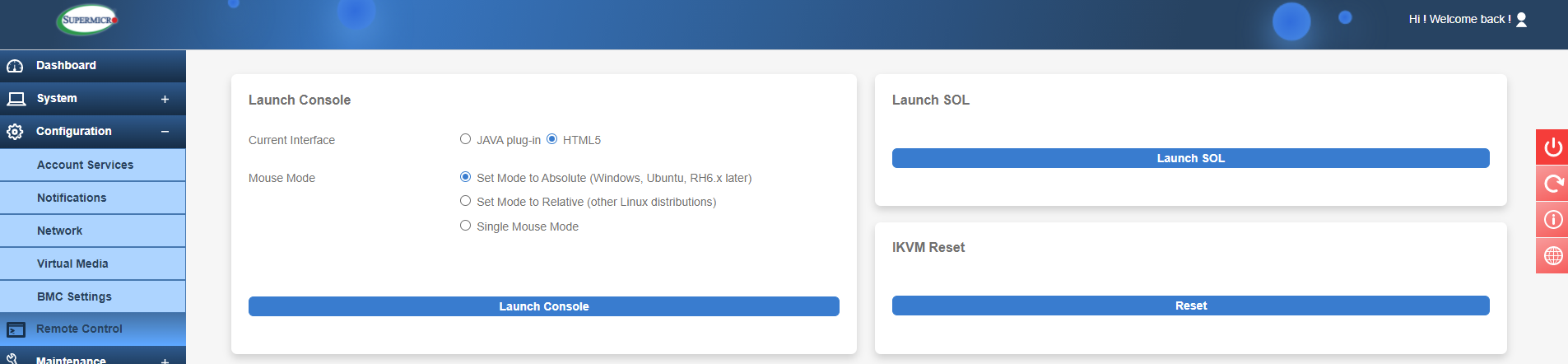Click the Supermicro logo

coord(87,20)
